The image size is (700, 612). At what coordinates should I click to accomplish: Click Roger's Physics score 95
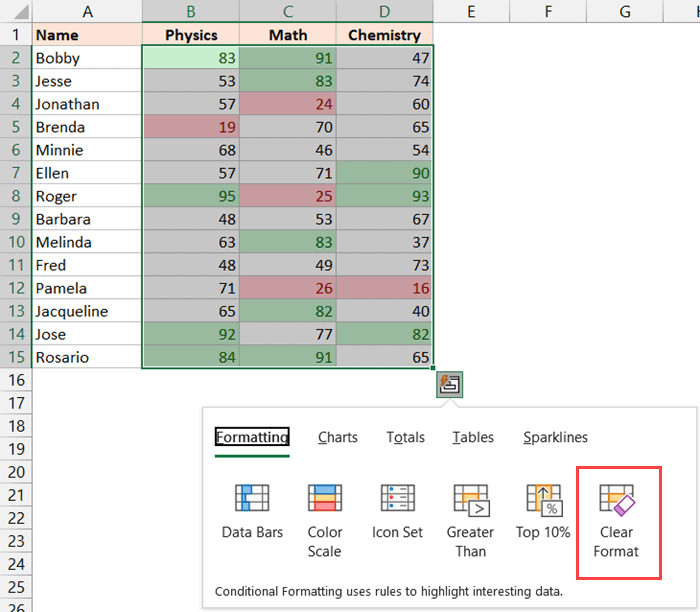click(x=191, y=196)
